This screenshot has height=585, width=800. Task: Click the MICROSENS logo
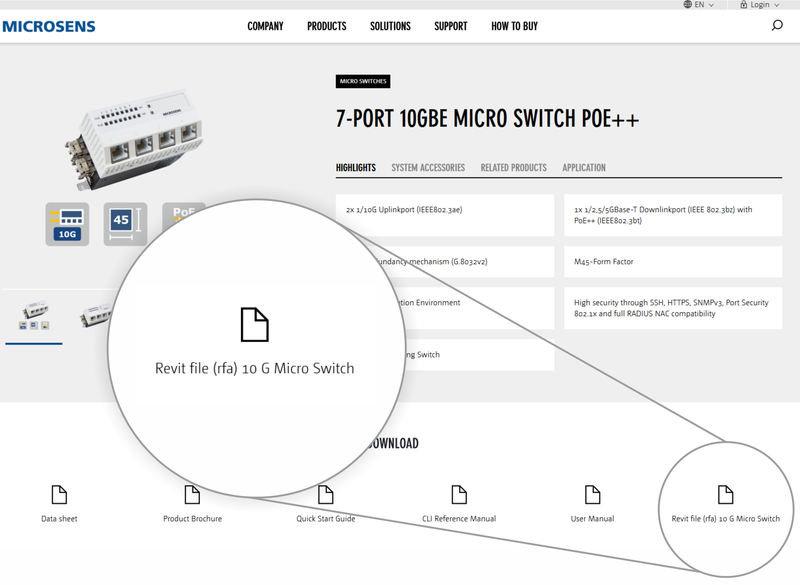[51, 26]
